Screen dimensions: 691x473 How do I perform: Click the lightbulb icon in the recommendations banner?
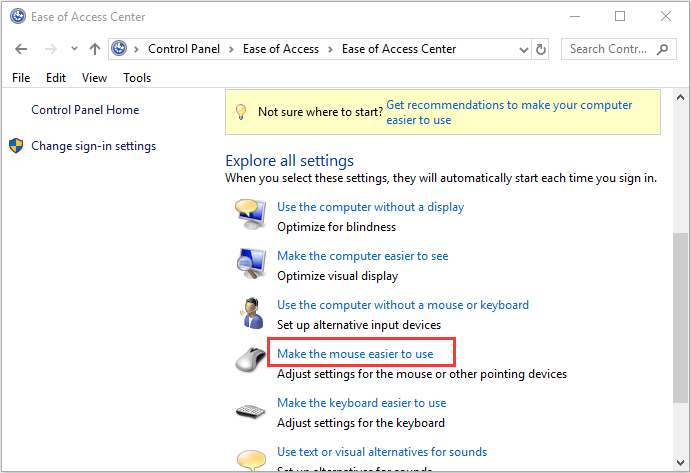point(240,112)
